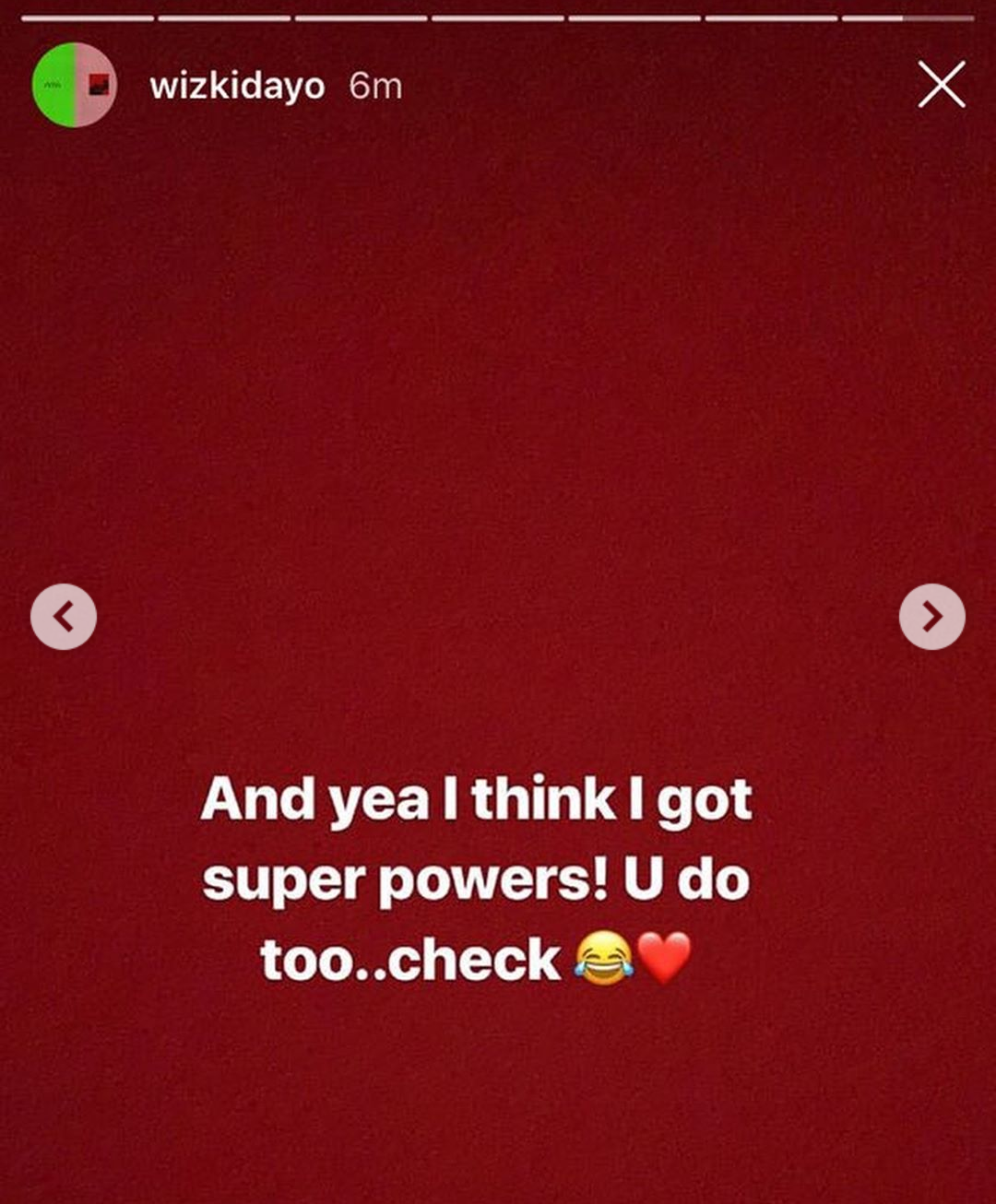Open wizkidayo's circular profile picture
This screenshot has width=996, height=1204.
click(x=74, y=85)
